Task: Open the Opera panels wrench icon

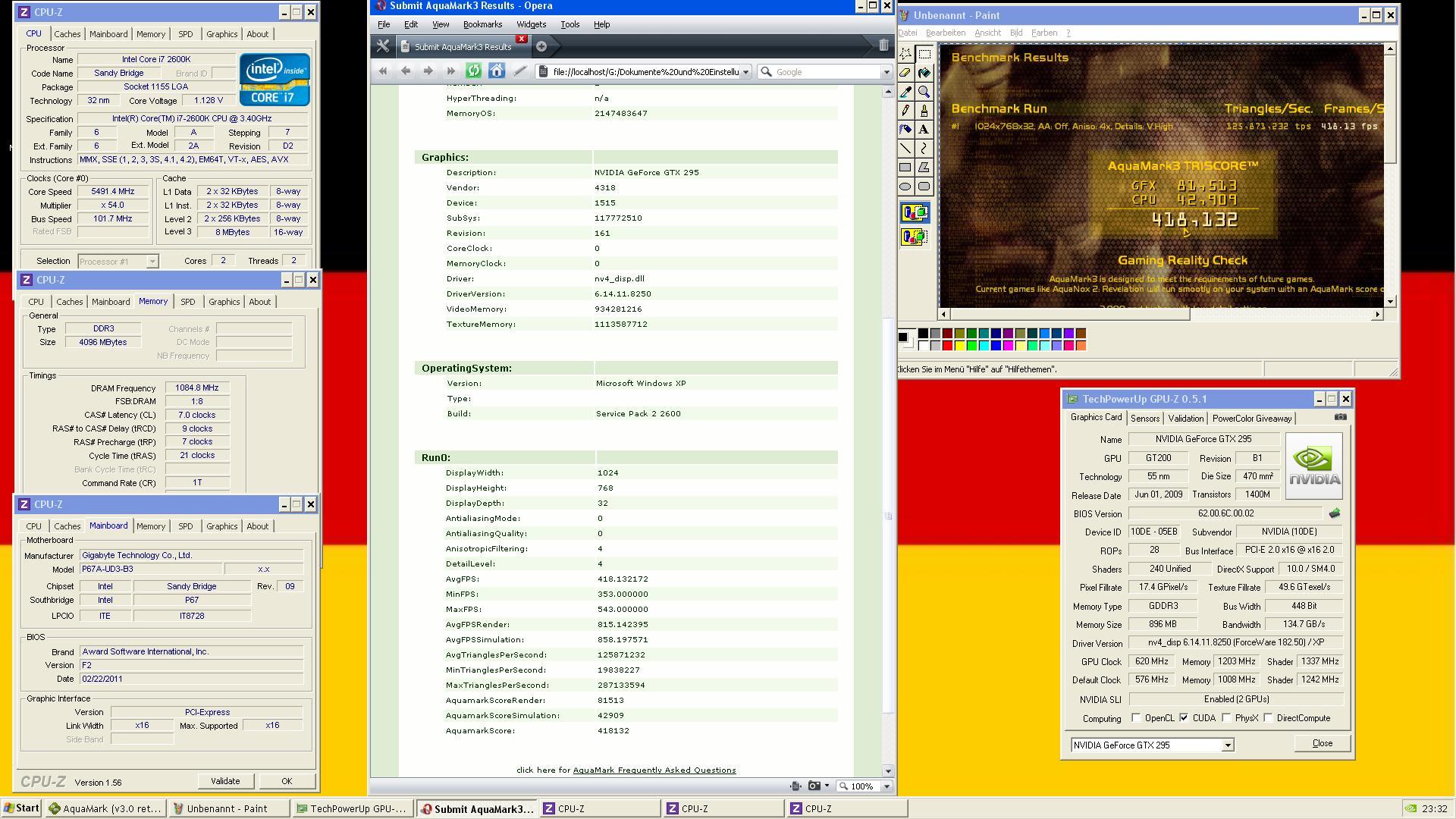Action: [x=383, y=46]
